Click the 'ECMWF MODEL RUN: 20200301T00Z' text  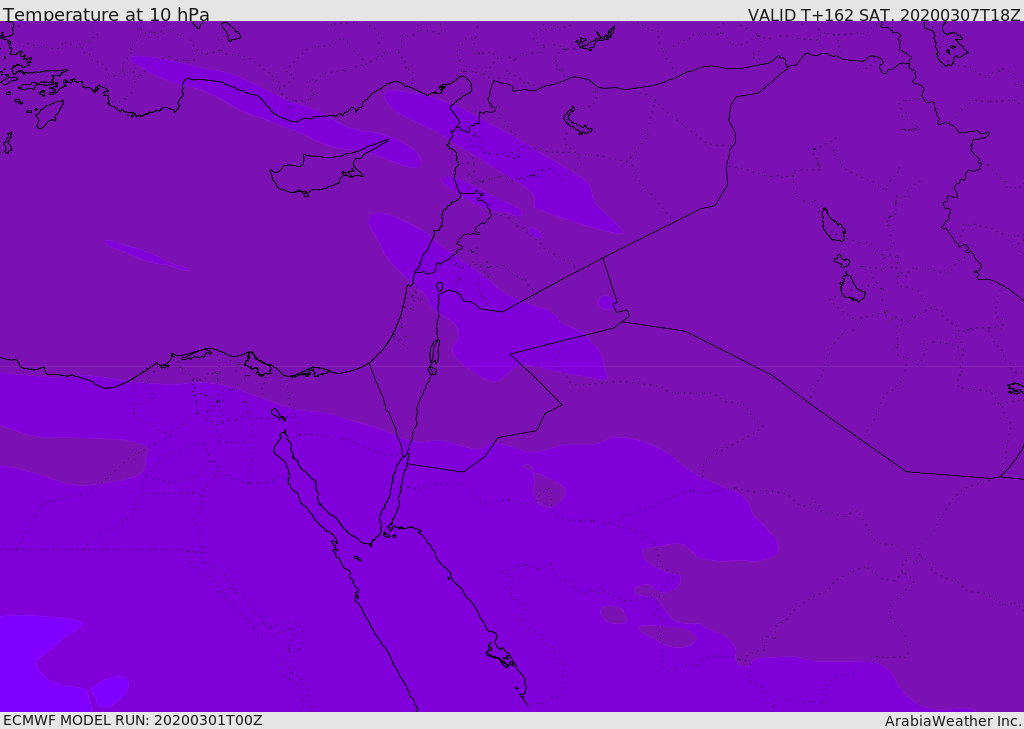click(133, 720)
